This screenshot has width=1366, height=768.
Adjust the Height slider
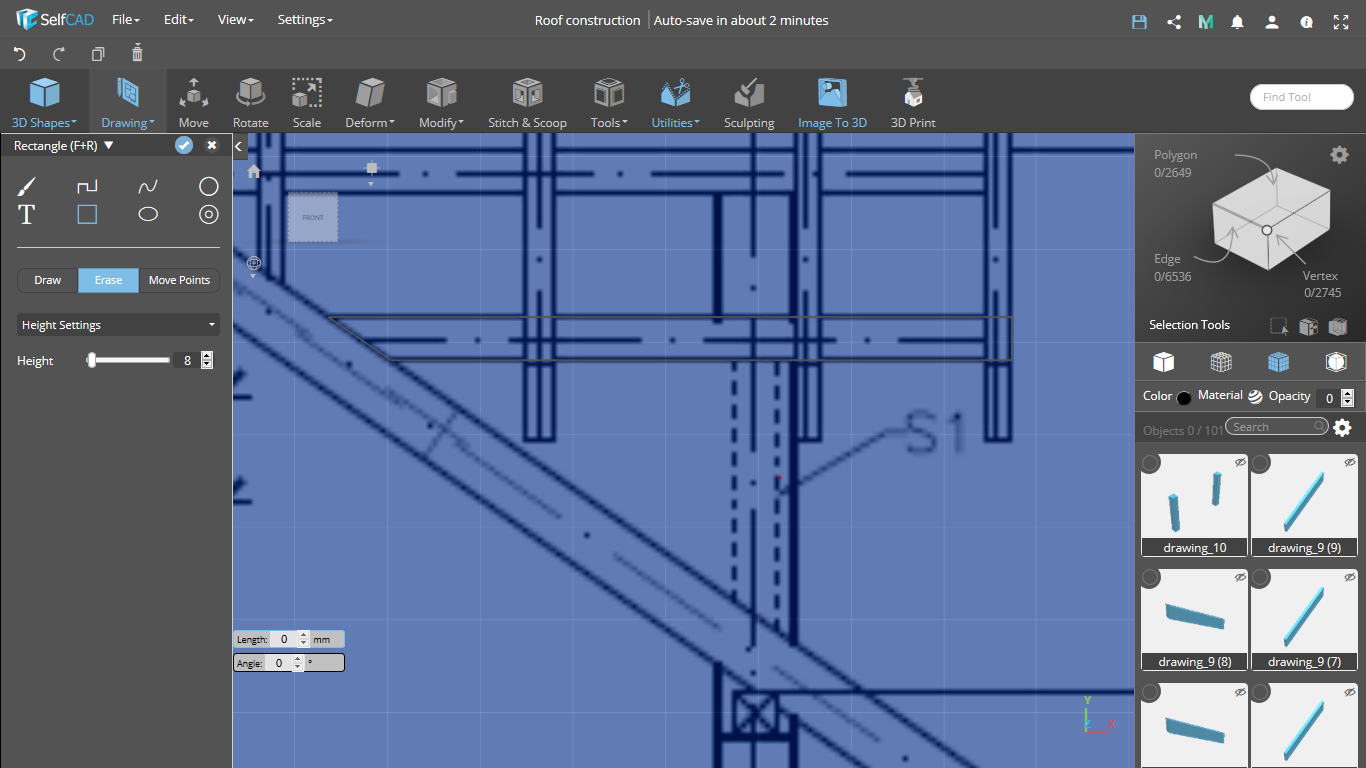91,360
